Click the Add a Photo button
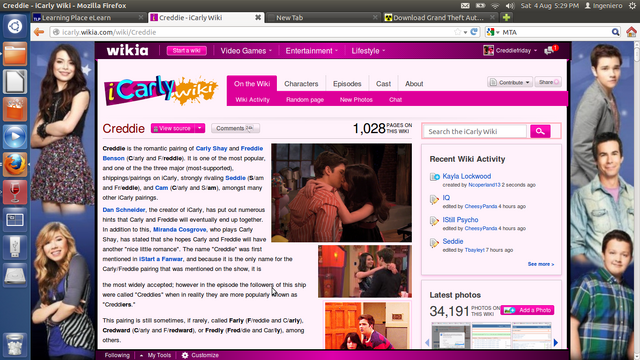This screenshot has width=640, height=360. (x=527, y=310)
